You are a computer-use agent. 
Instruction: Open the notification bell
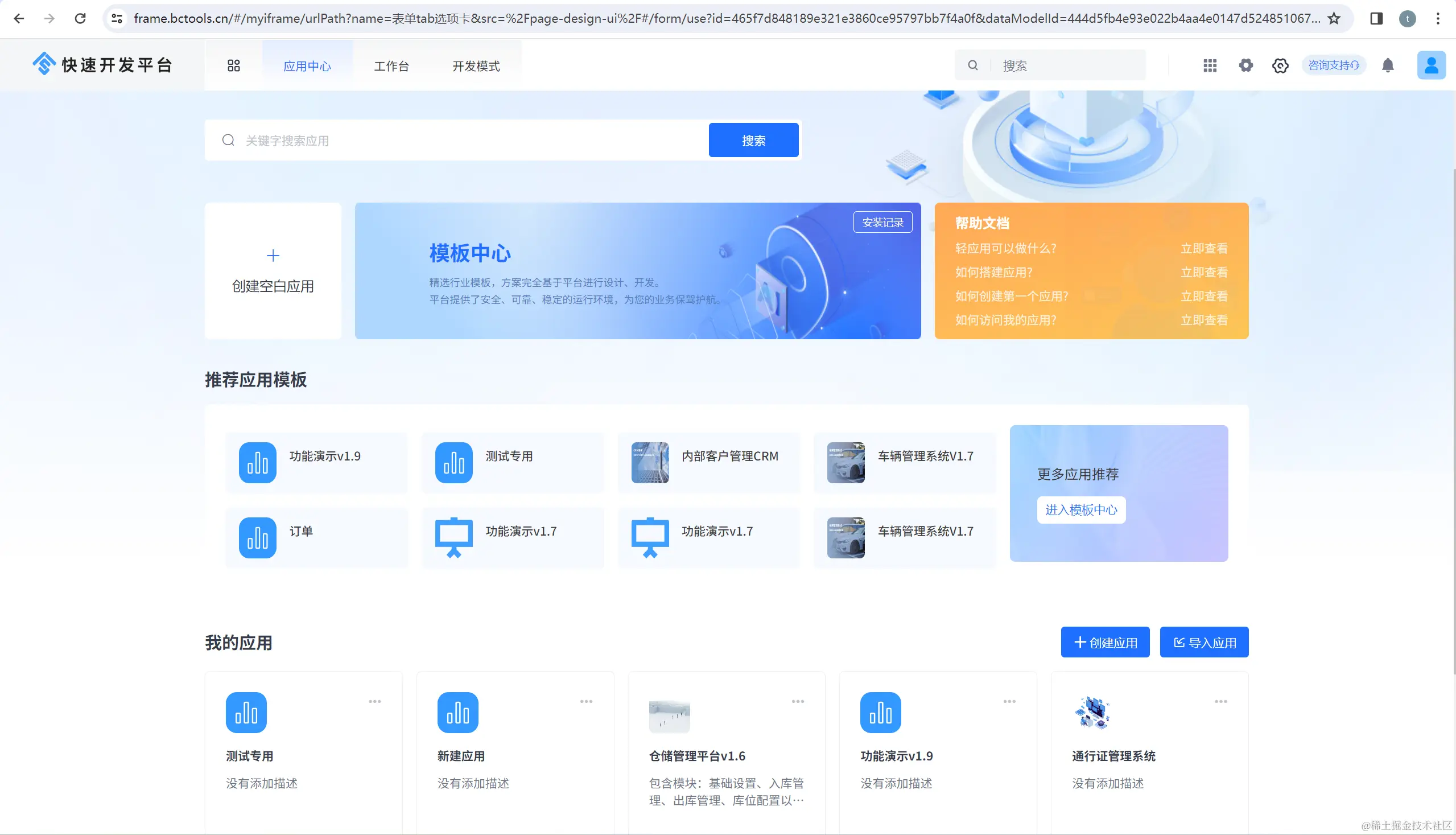tap(1387, 65)
